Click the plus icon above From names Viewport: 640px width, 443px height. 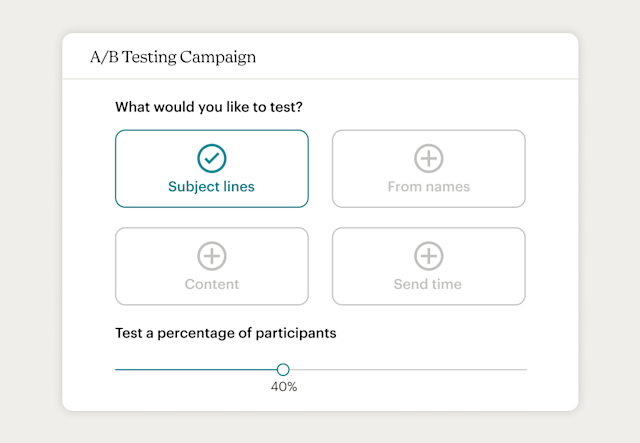coord(428,158)
